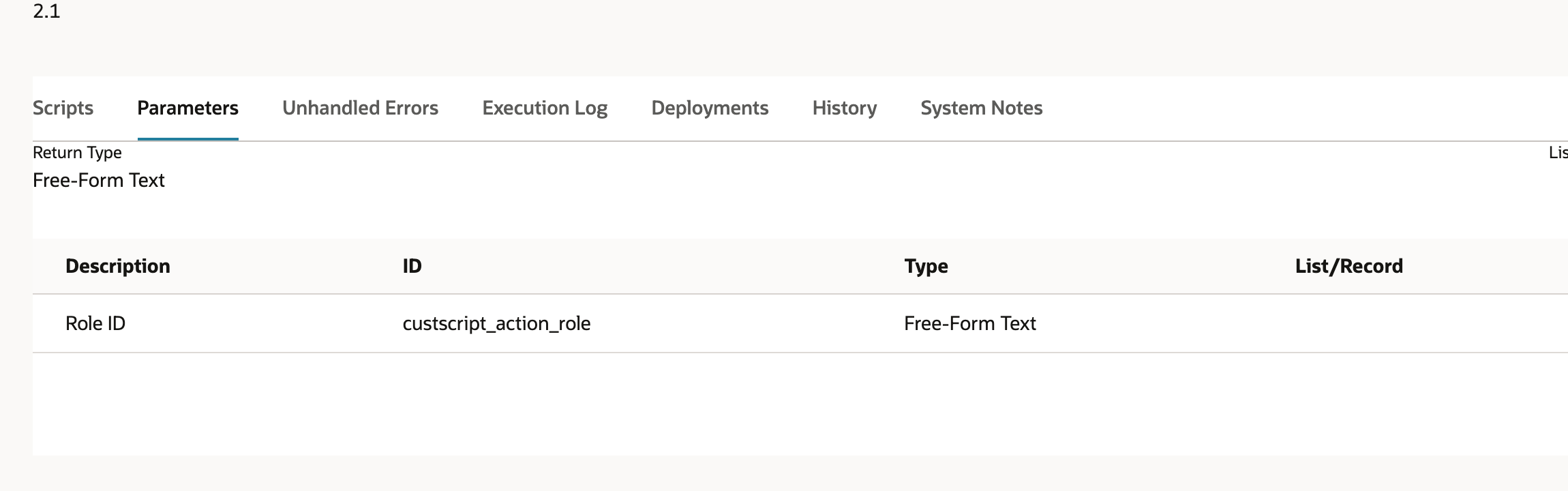This screenshot has width=1568, height=491.
Task: Switch to the Deployments tab
Action: 710,108
